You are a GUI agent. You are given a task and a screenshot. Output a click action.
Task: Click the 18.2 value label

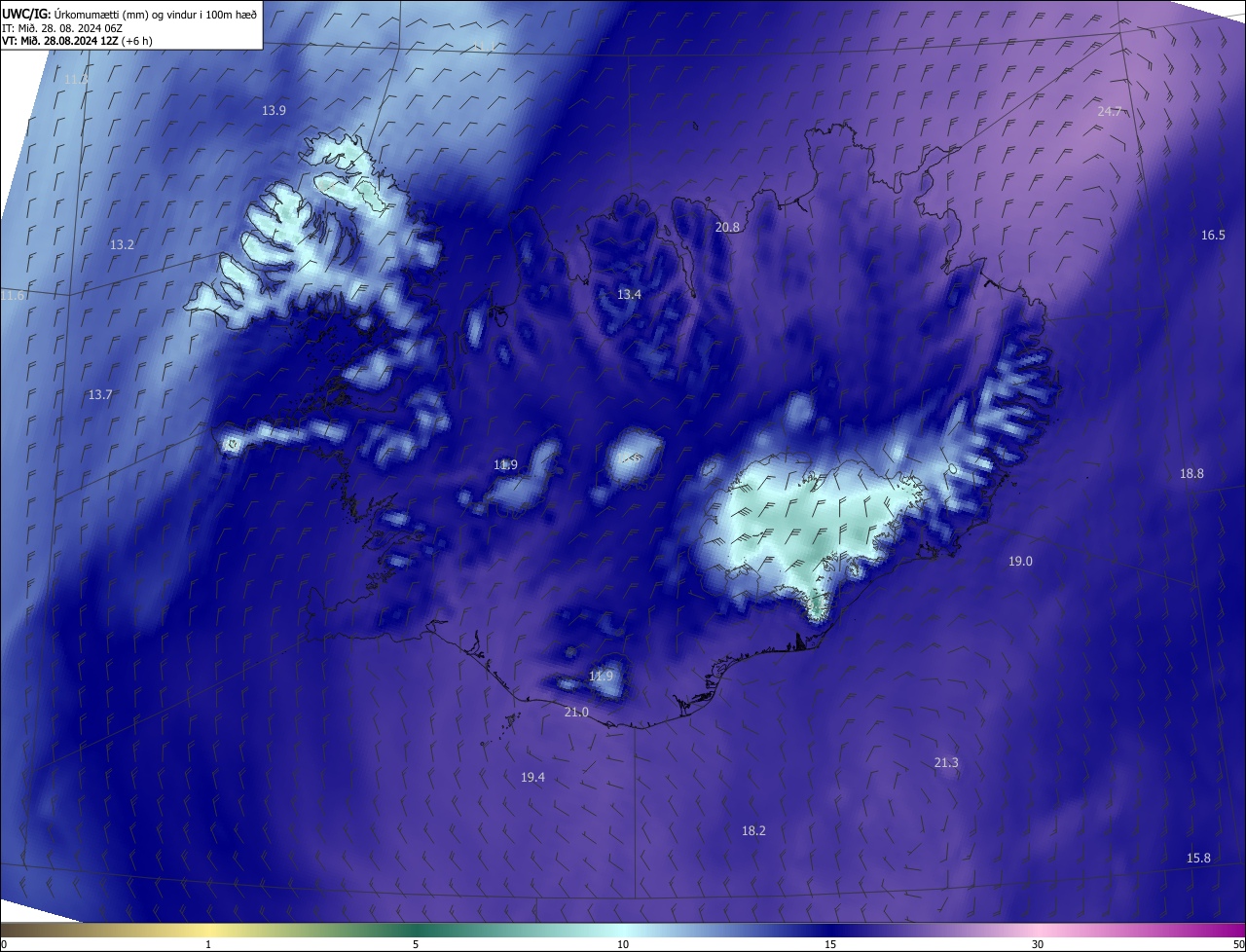point(753,831)
